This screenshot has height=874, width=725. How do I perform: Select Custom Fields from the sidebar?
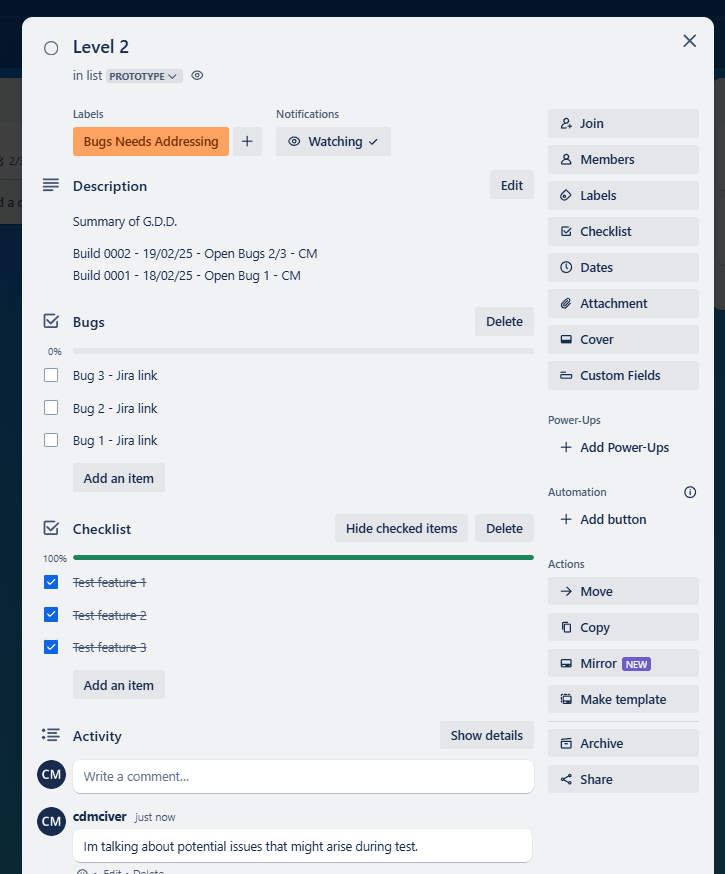tap(622, 375)
